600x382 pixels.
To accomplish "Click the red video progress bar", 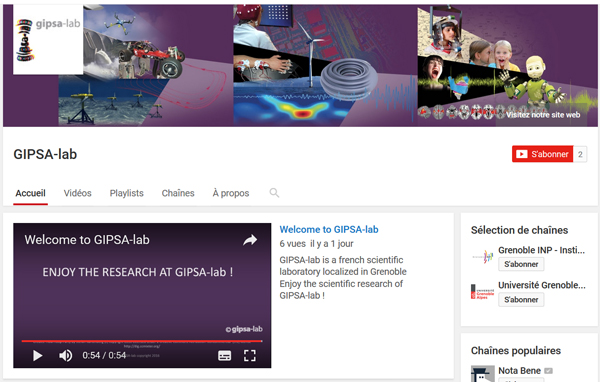I will point(142,340).
